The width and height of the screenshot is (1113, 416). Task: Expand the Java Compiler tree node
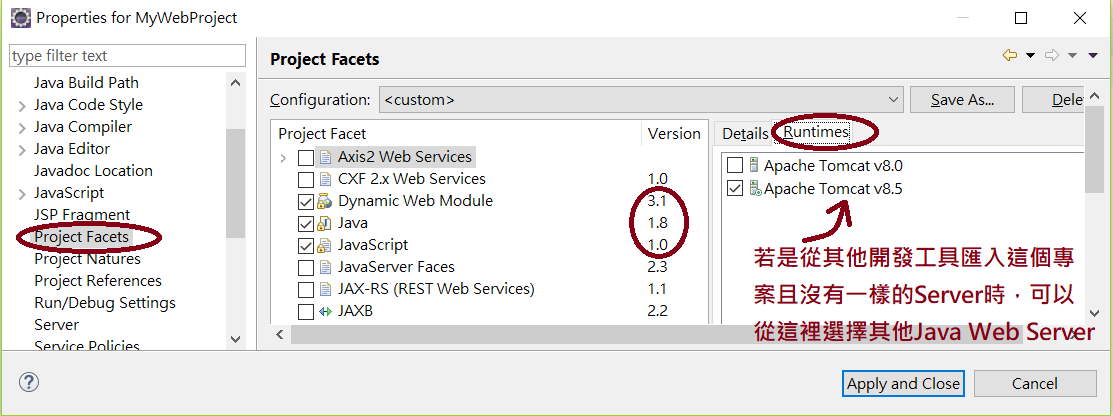pyautogui.click(x=22, y=128)
